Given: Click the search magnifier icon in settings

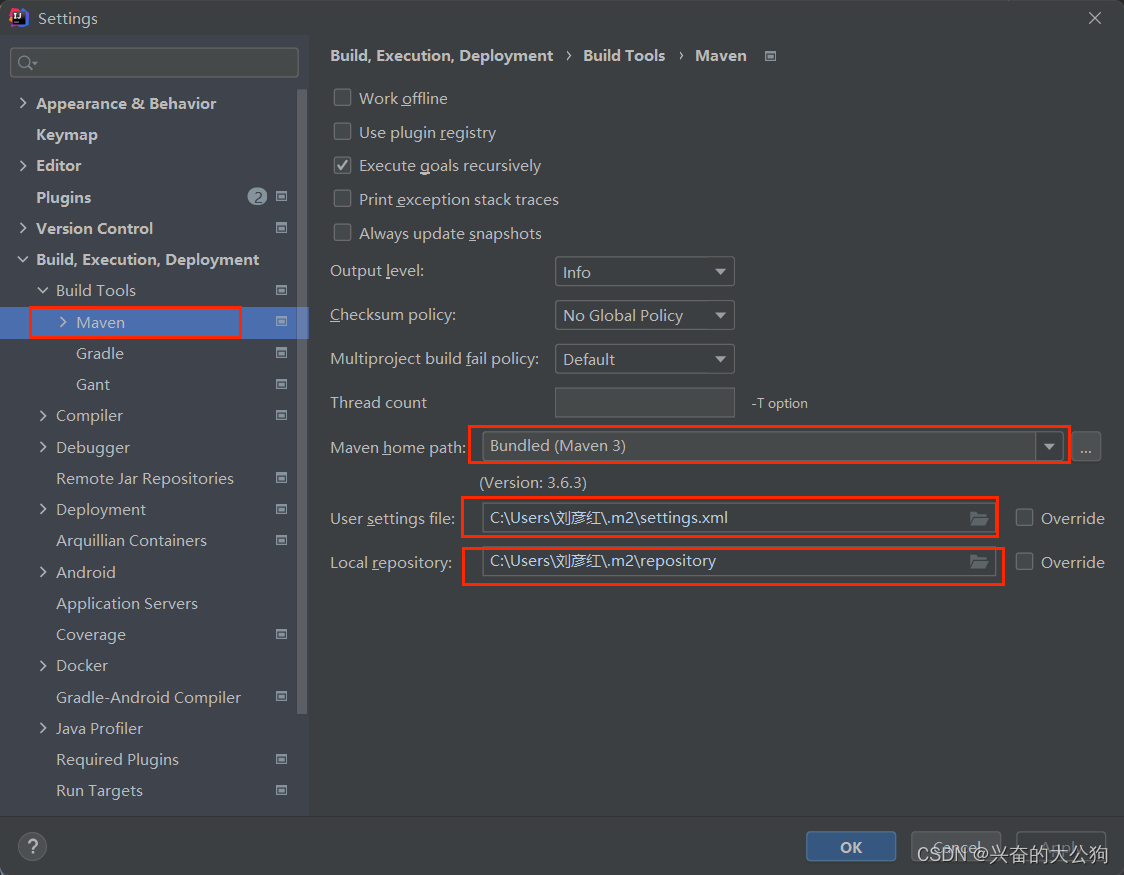Looking at the screenshot, I should [27, 63].
